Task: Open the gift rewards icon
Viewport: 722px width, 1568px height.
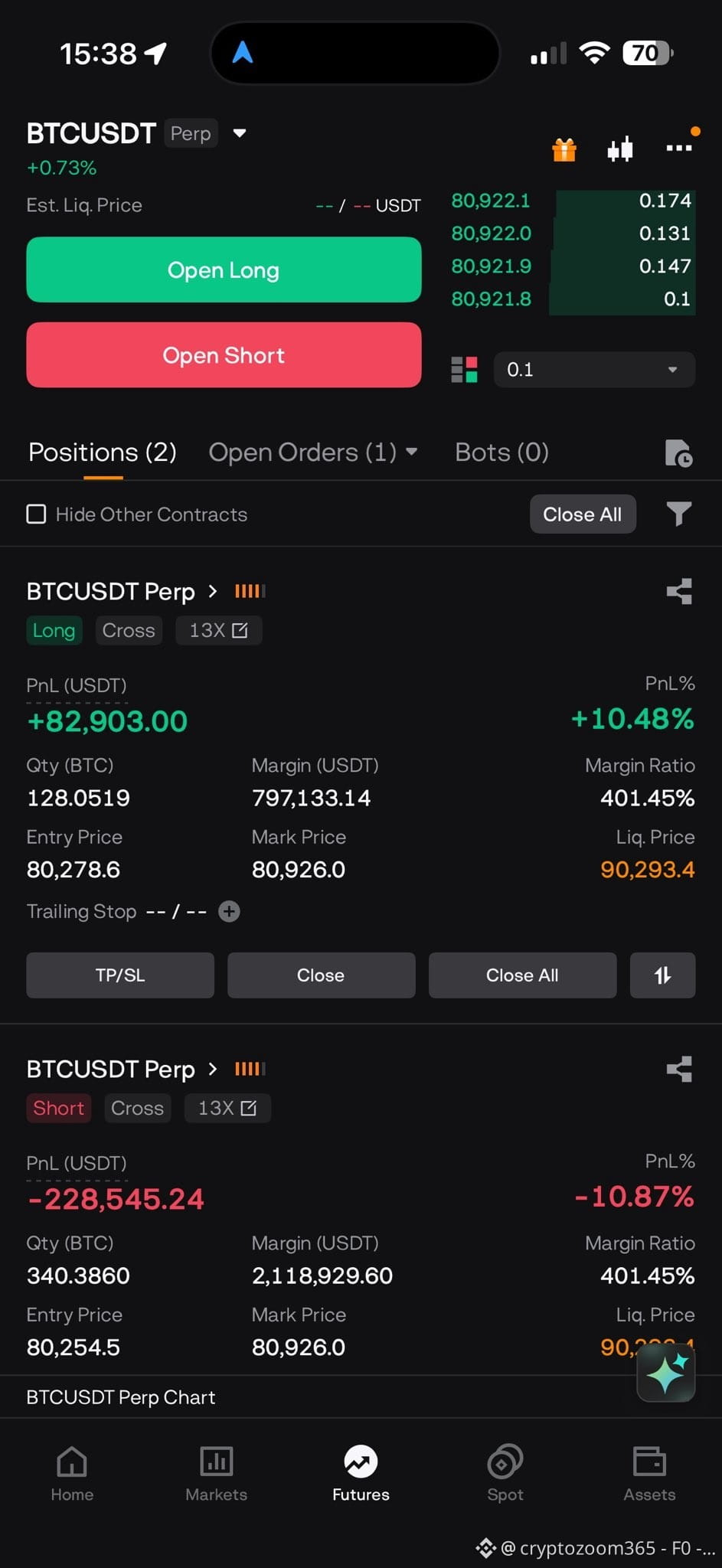Action: click(x=564, y=149)
